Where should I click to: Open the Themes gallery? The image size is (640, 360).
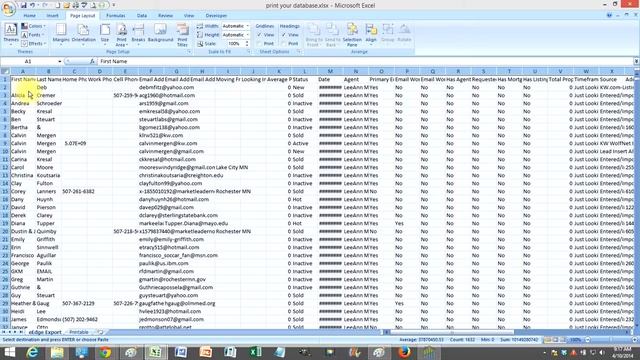[x=11, y=34]
